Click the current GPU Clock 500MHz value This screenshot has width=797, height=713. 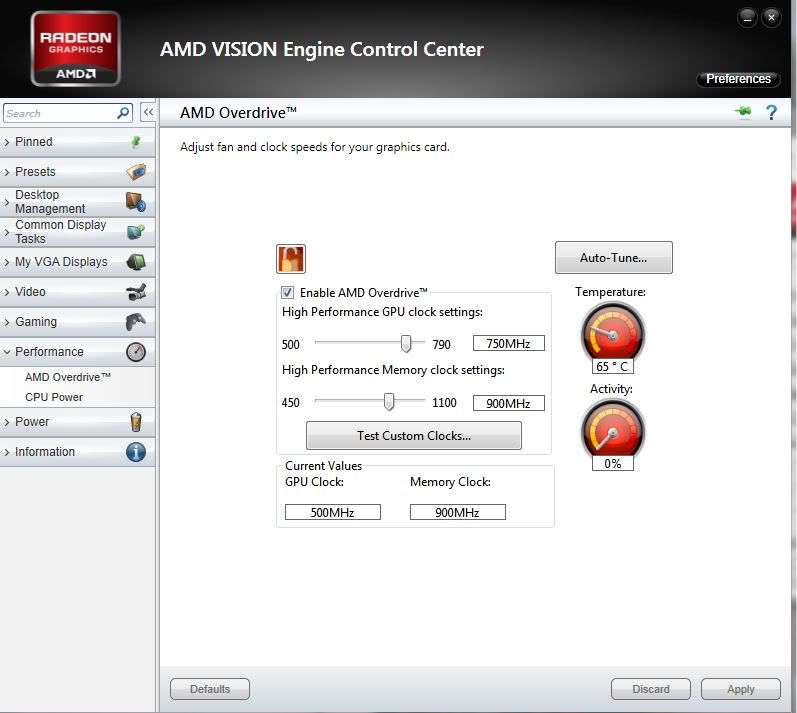pos(332,512)
